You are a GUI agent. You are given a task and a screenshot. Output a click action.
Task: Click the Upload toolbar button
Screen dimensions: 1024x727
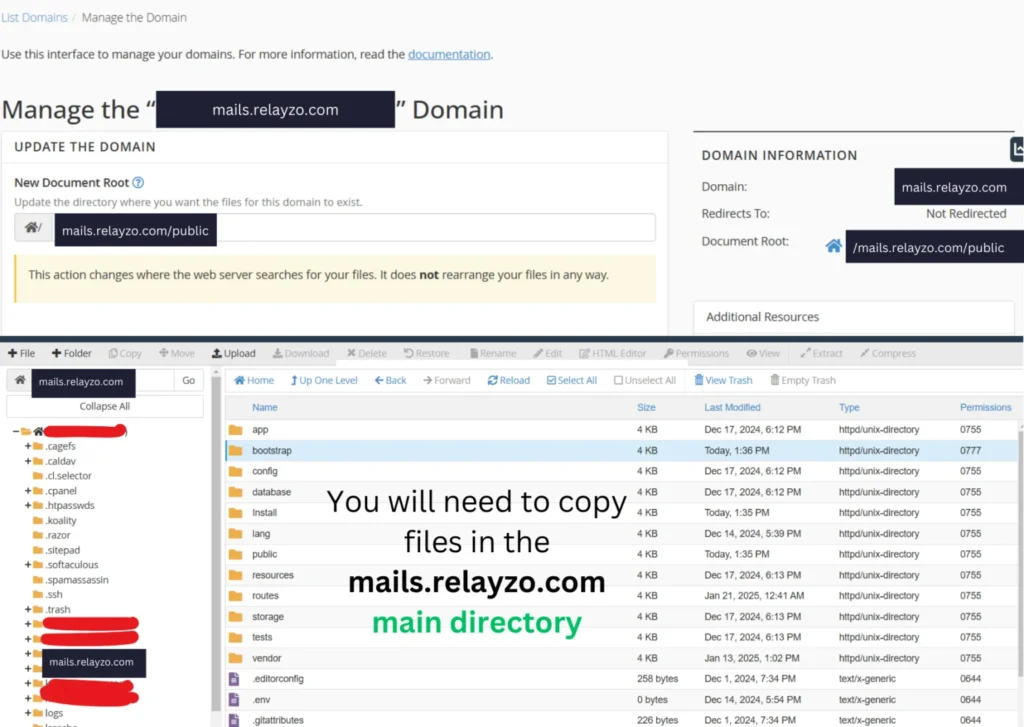233,353
